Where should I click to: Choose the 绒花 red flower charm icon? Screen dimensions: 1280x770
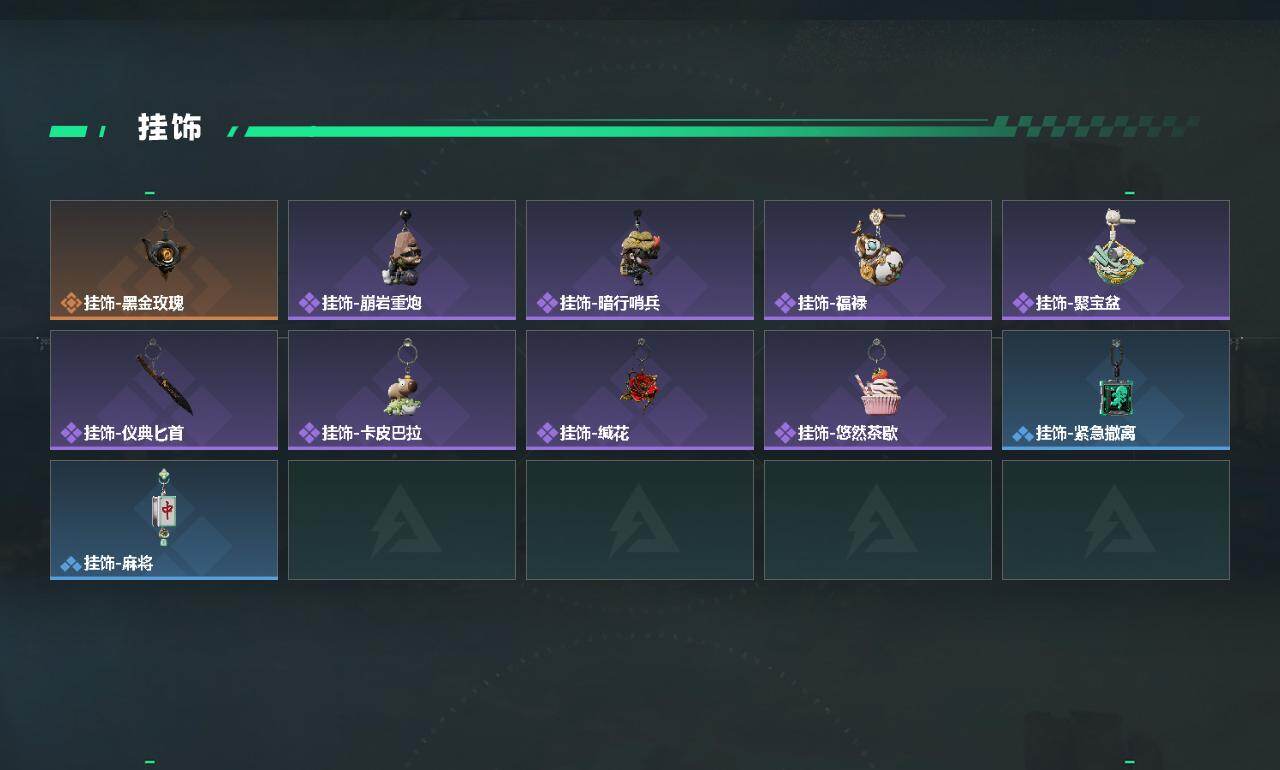click(x=640, y=377)
